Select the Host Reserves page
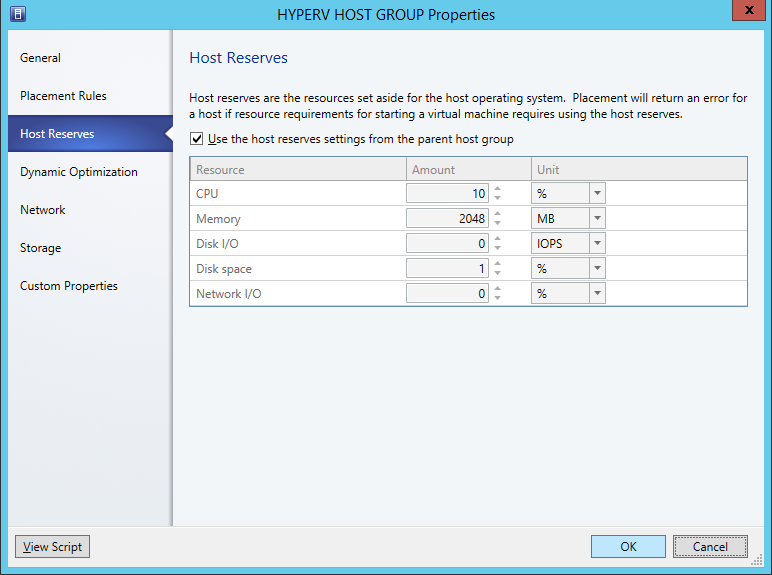Viewport: 772px width, 575px height. pos(91,133)
